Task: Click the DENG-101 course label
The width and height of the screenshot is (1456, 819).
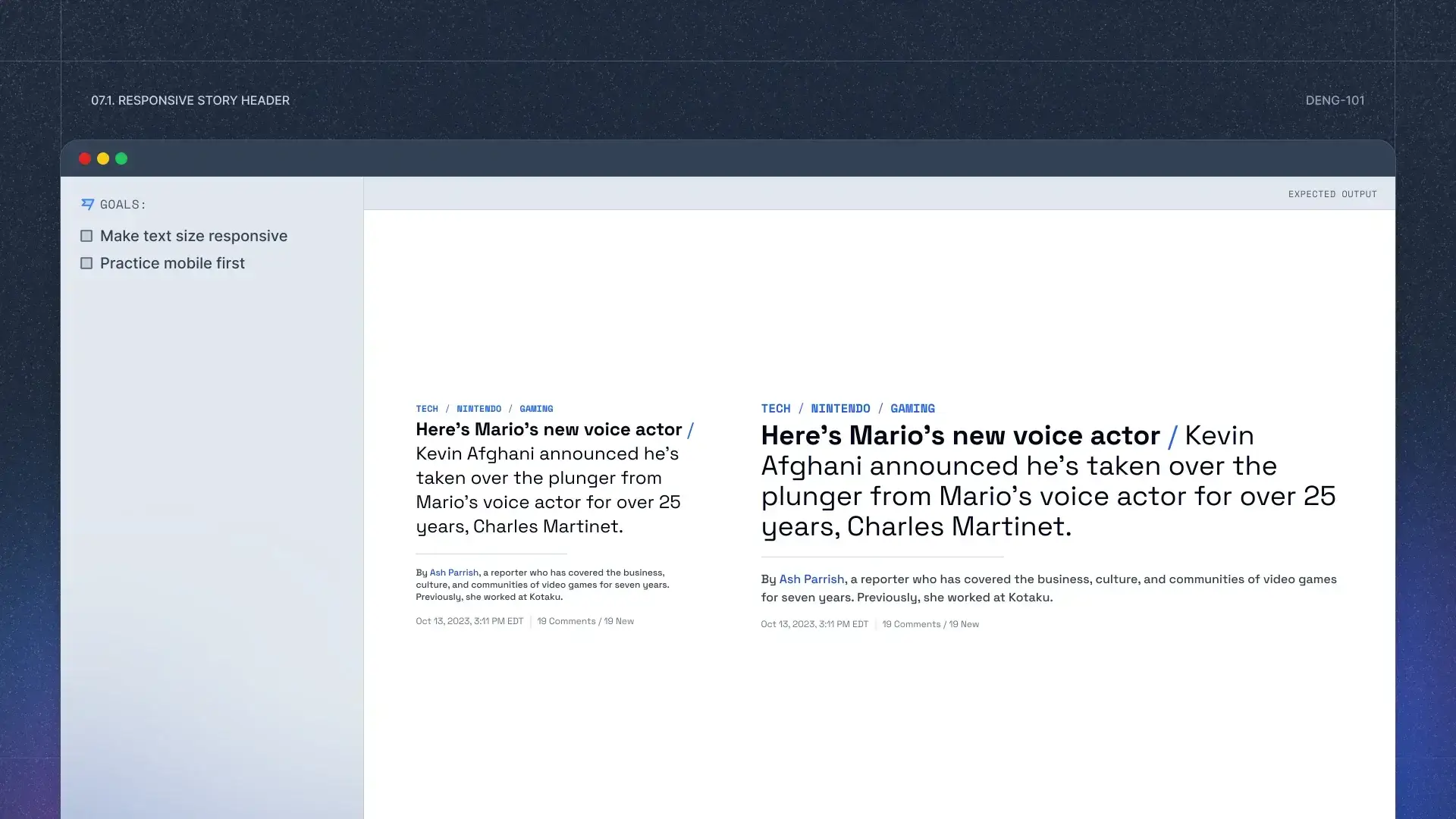Action: [1335, 100]
